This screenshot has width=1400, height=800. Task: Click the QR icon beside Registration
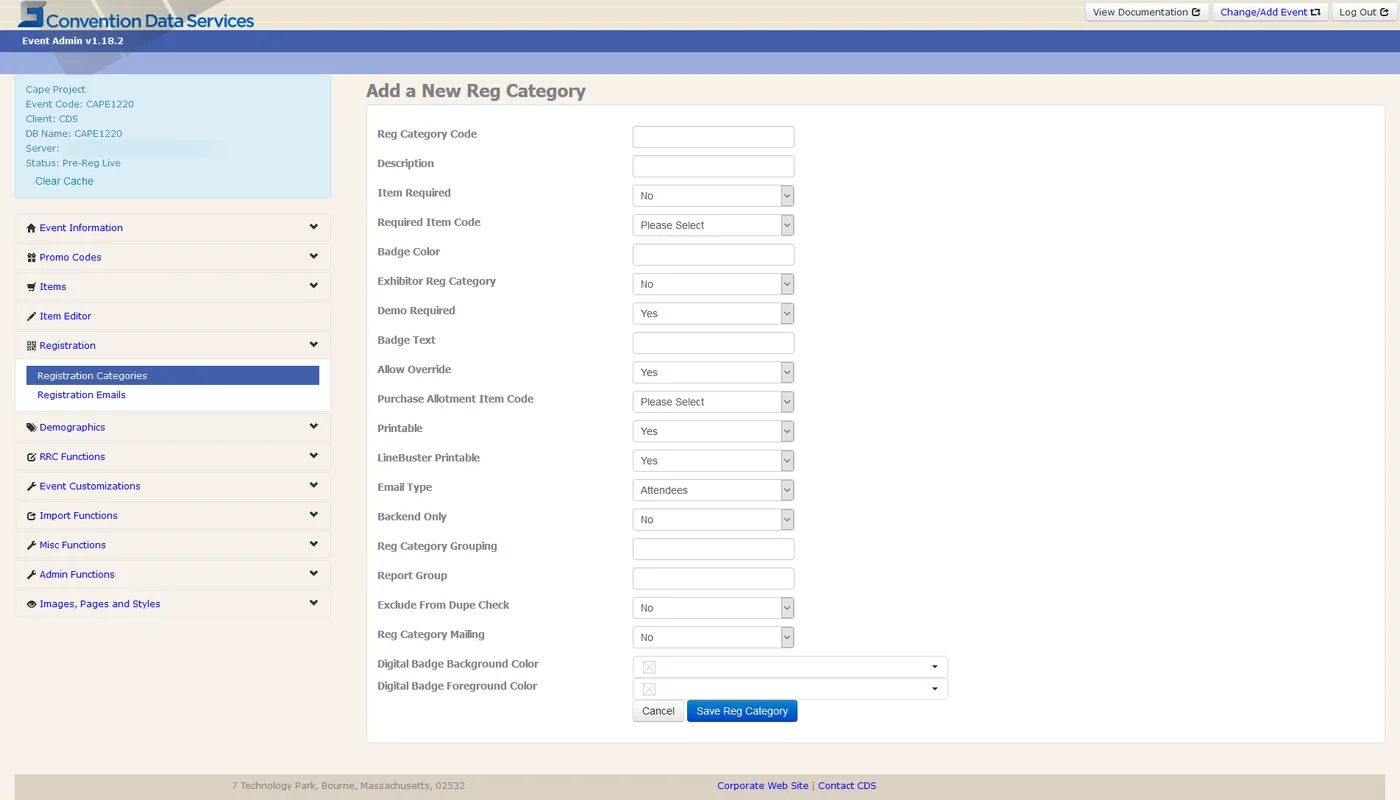(31, 346)
